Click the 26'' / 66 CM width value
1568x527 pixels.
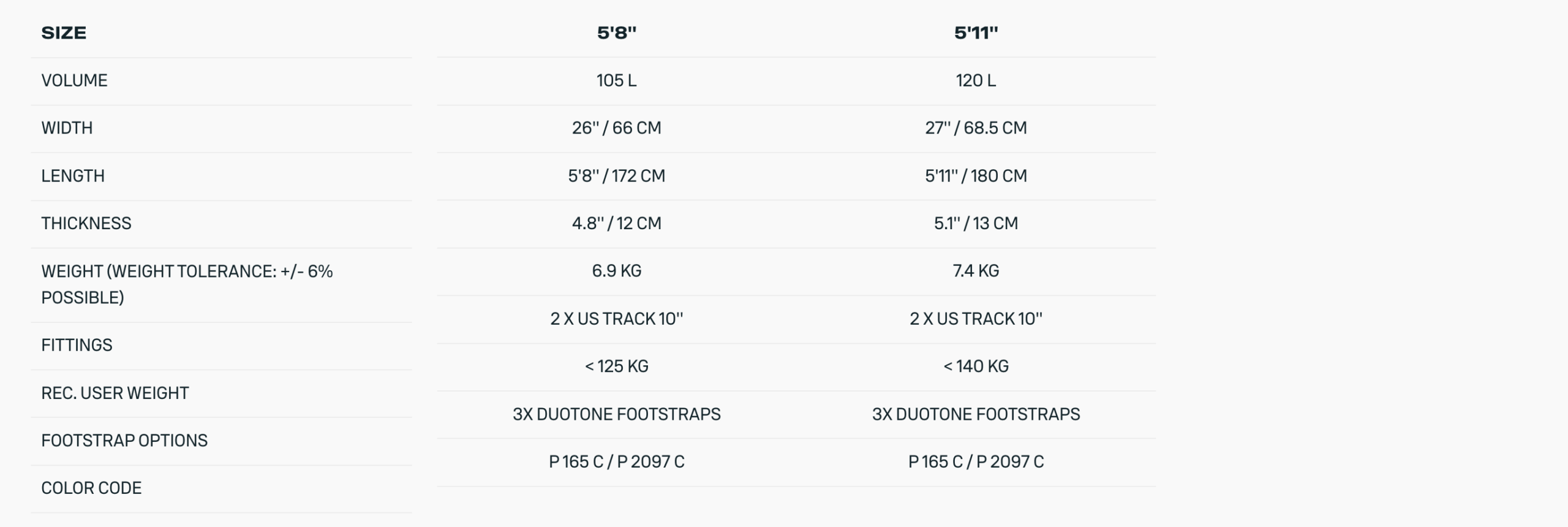pyautogui.click(x=617, y=128)
